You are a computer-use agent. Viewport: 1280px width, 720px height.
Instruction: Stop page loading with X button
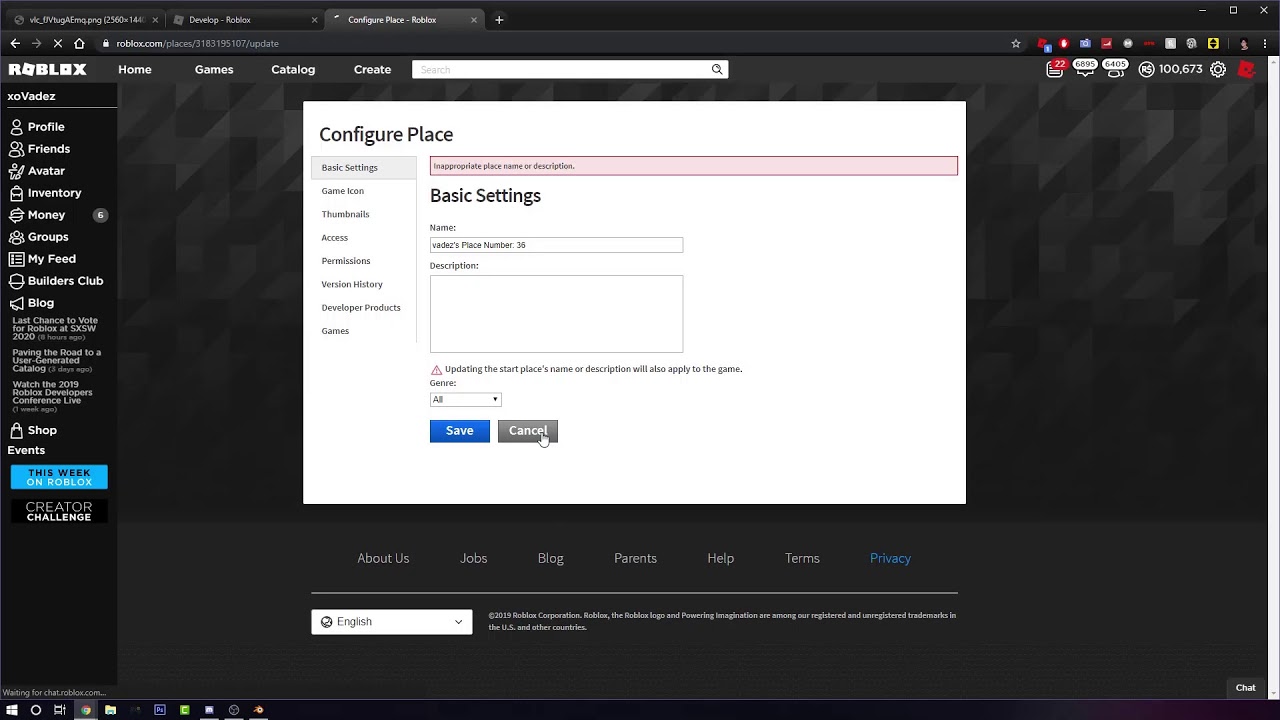(57, 44)
